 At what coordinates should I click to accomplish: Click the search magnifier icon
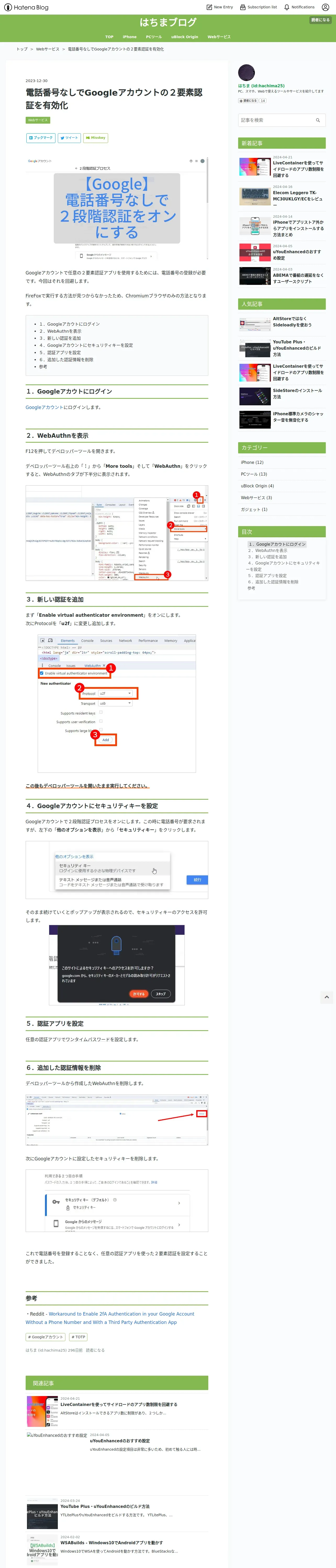[x=318, y=120]
